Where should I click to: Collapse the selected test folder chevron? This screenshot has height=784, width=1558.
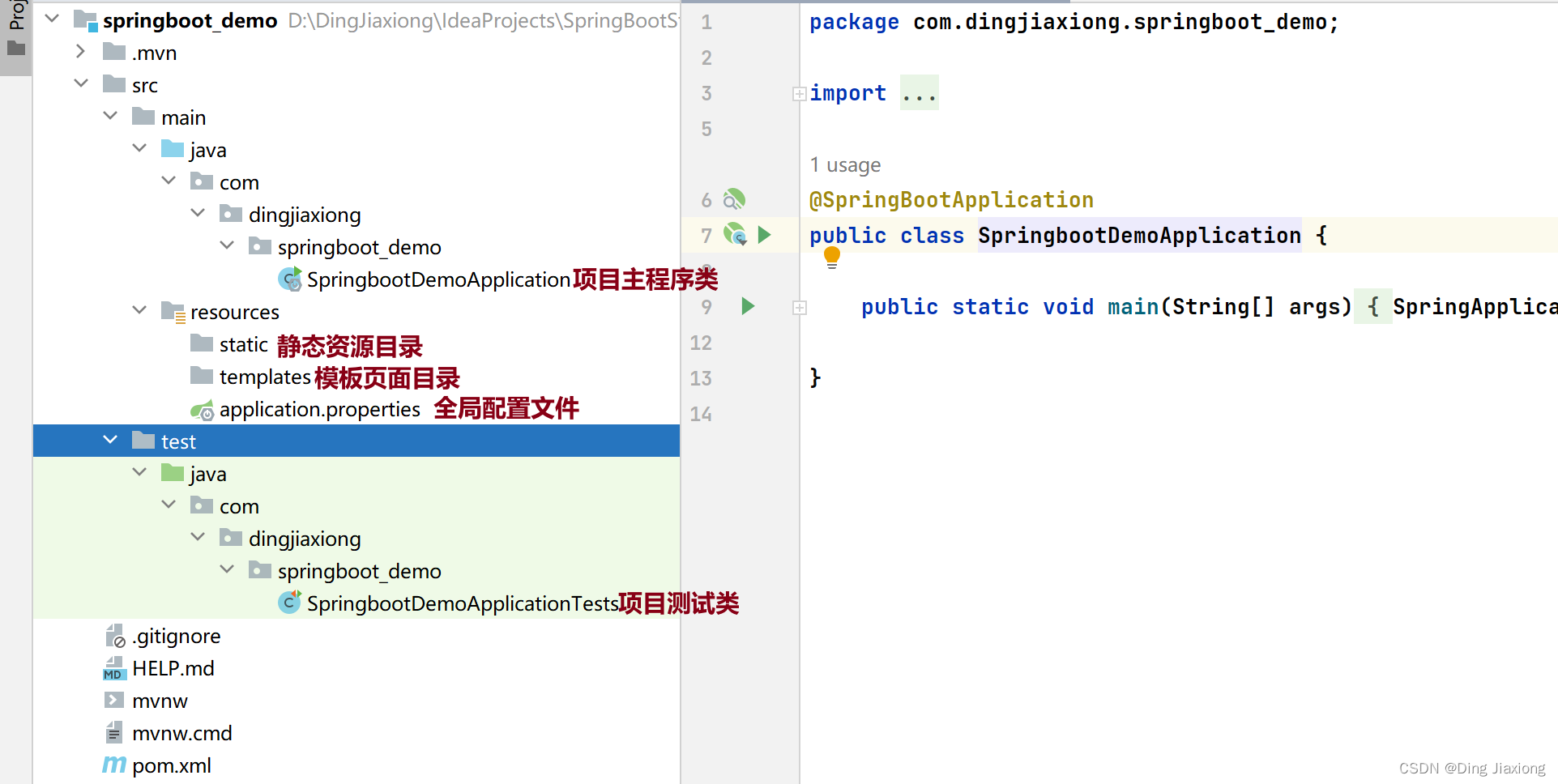pos(110,440)
